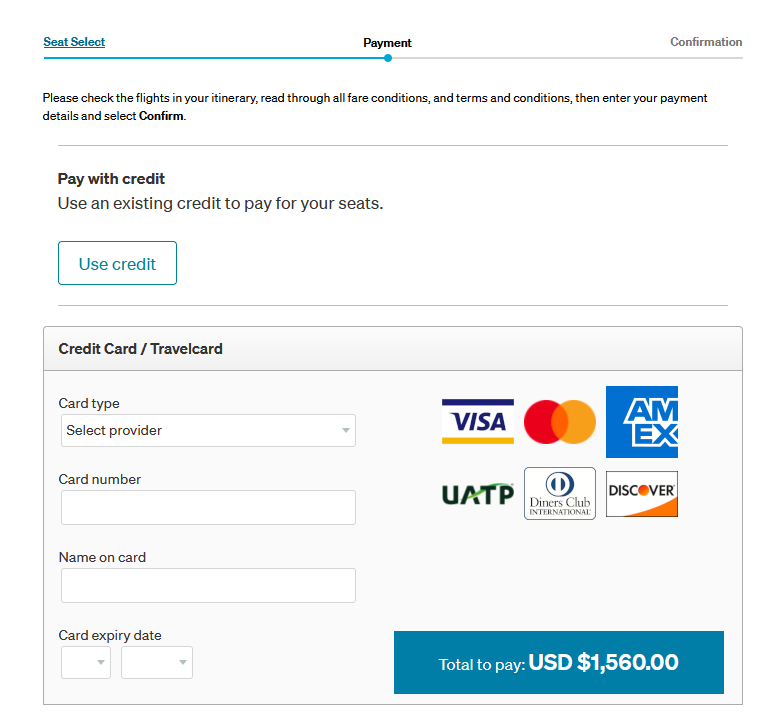Click the Pay with credit heading
761x715 pixels.
112,179
